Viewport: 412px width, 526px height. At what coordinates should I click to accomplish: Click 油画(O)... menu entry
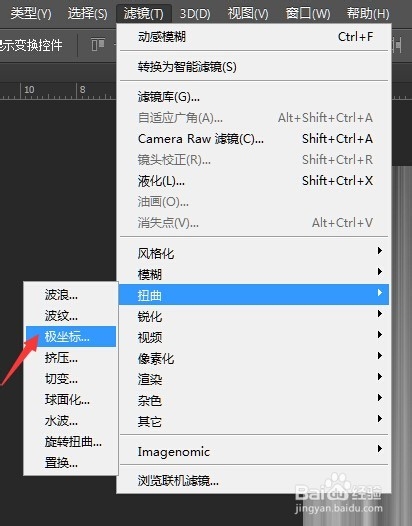254,202
